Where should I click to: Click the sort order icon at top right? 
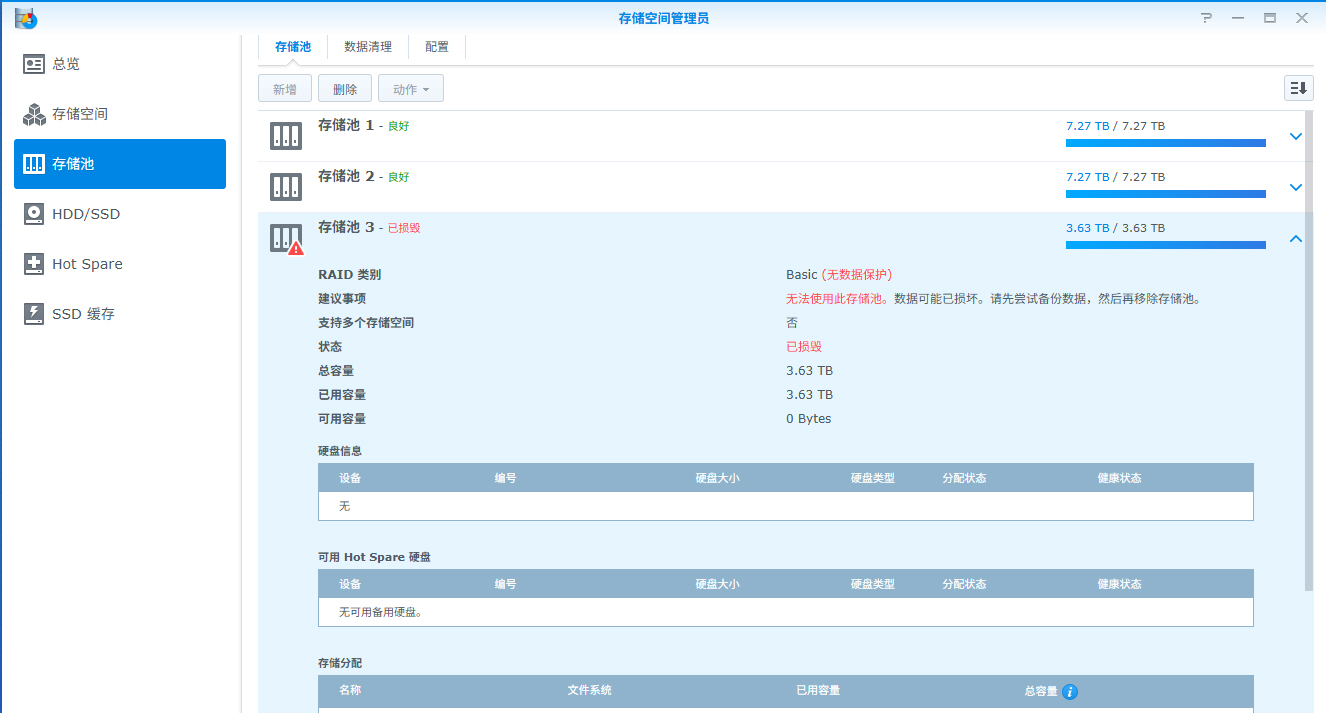tap(1298, 88)
